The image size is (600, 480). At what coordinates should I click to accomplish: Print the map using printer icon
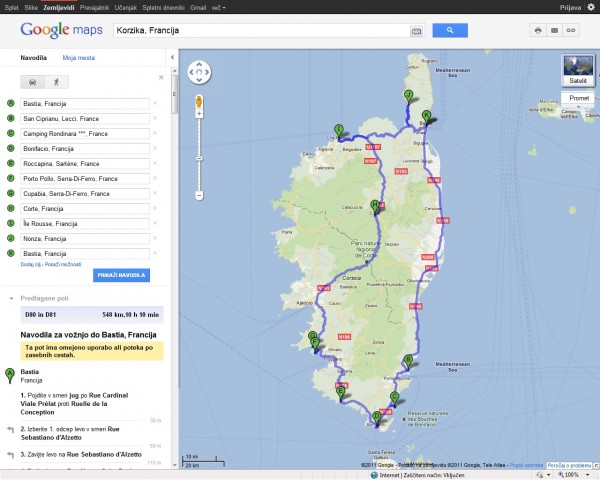point(537,31)
